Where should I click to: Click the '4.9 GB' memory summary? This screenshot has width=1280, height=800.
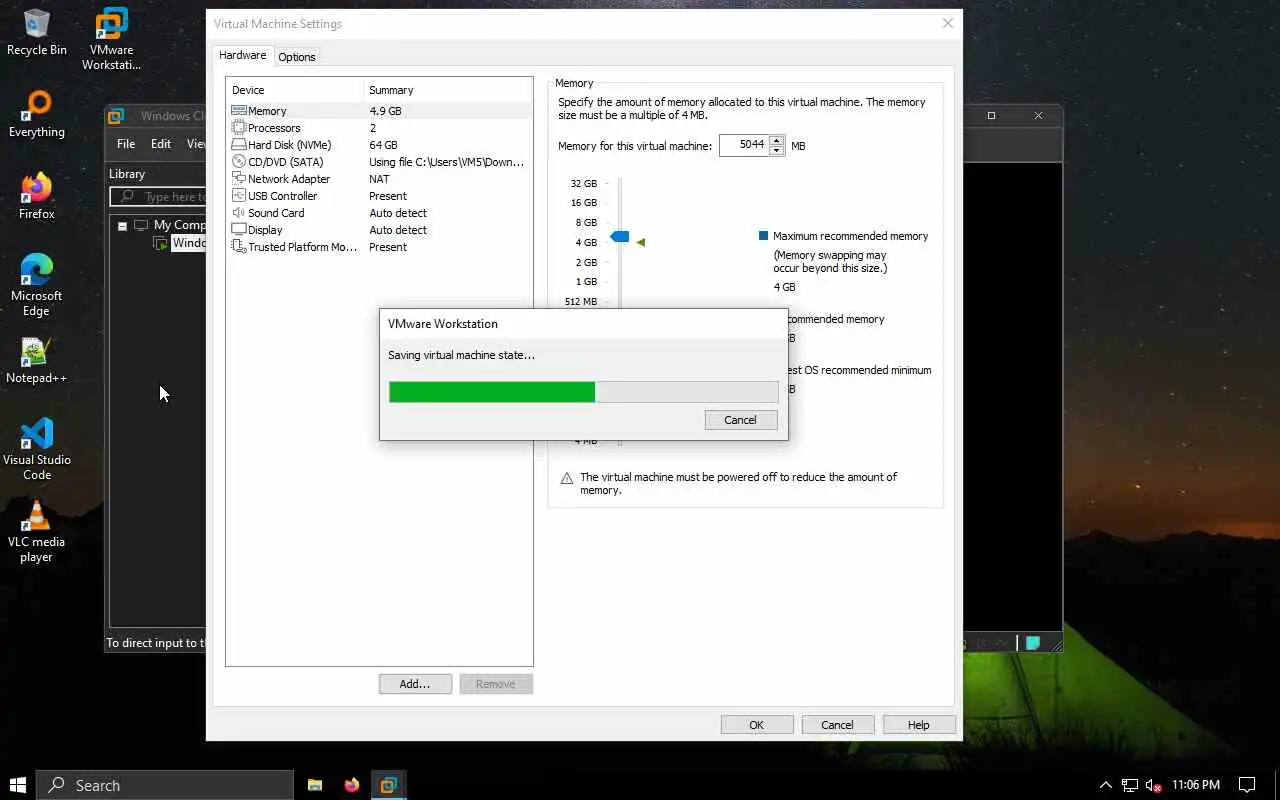[x=385, y=111]
